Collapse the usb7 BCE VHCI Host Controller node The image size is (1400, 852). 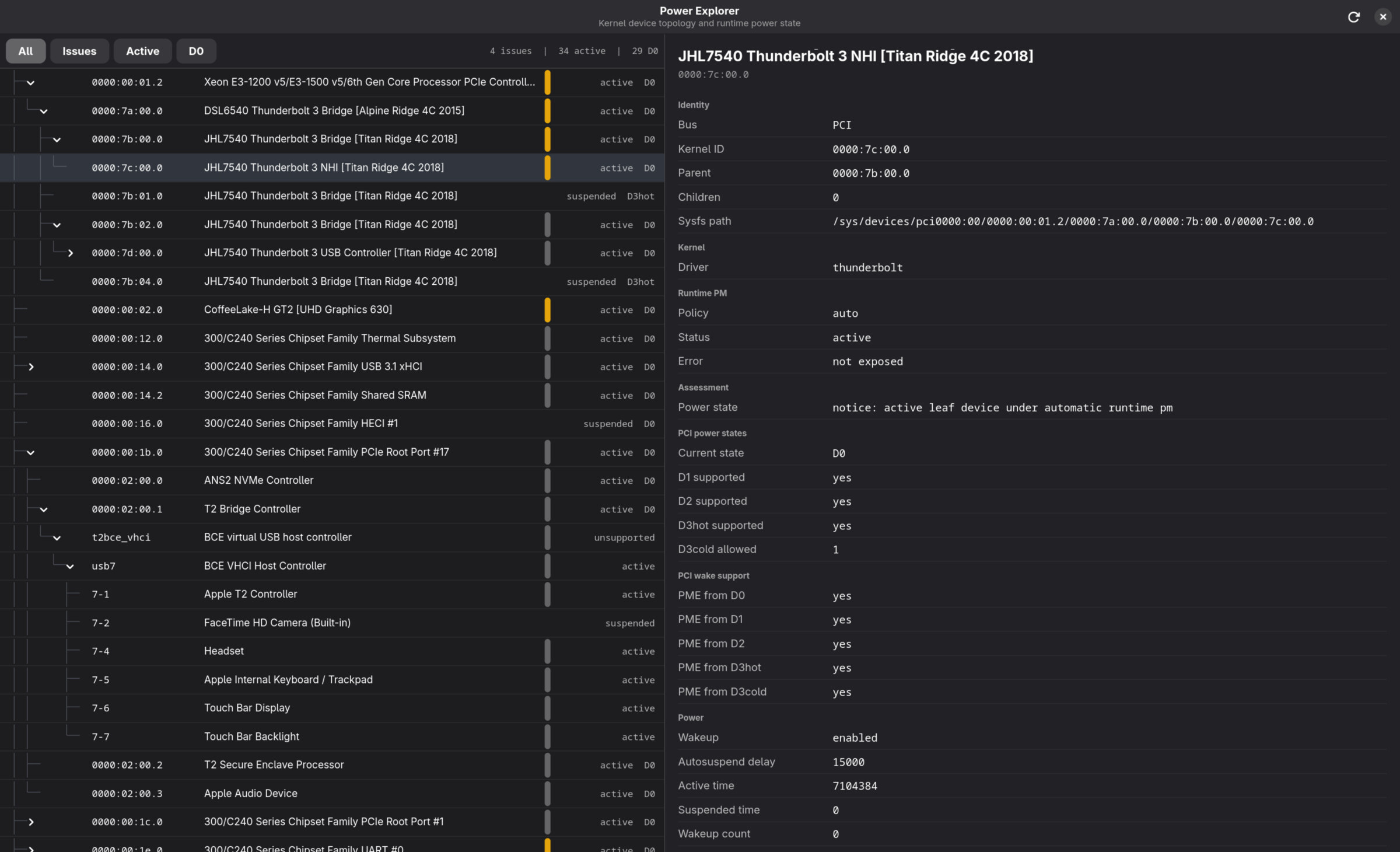coord(70,567)
